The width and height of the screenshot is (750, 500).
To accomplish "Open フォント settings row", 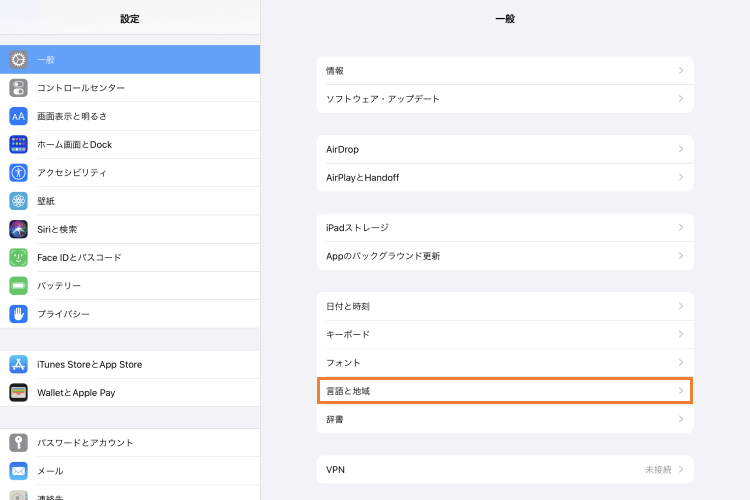I will click(505, 363).
